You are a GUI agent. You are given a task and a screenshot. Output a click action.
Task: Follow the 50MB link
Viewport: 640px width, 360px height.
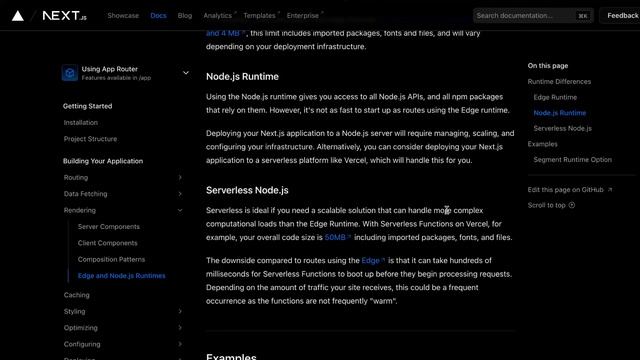pyautogui.click(x=338, y=237)
